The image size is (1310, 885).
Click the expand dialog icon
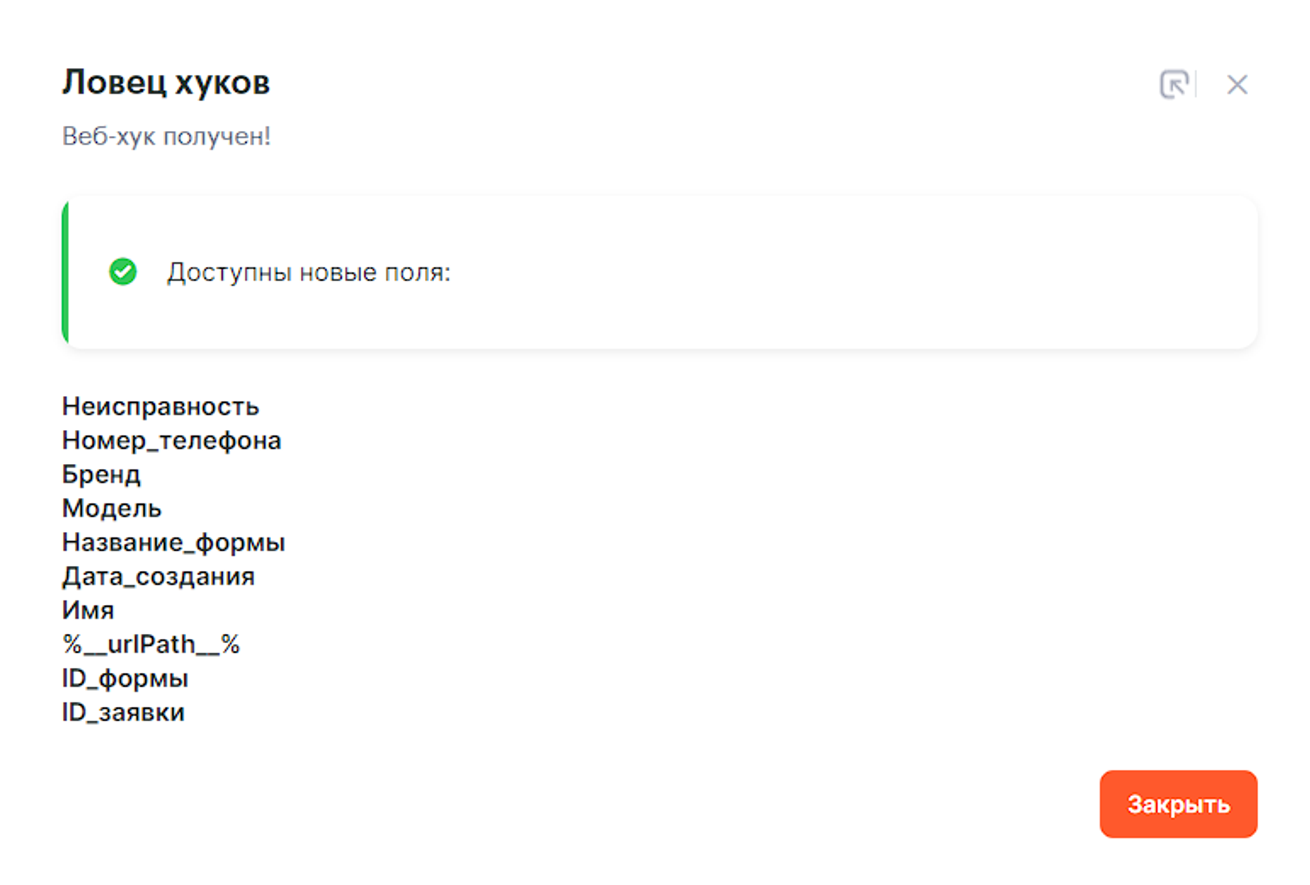pos(1173,85)
